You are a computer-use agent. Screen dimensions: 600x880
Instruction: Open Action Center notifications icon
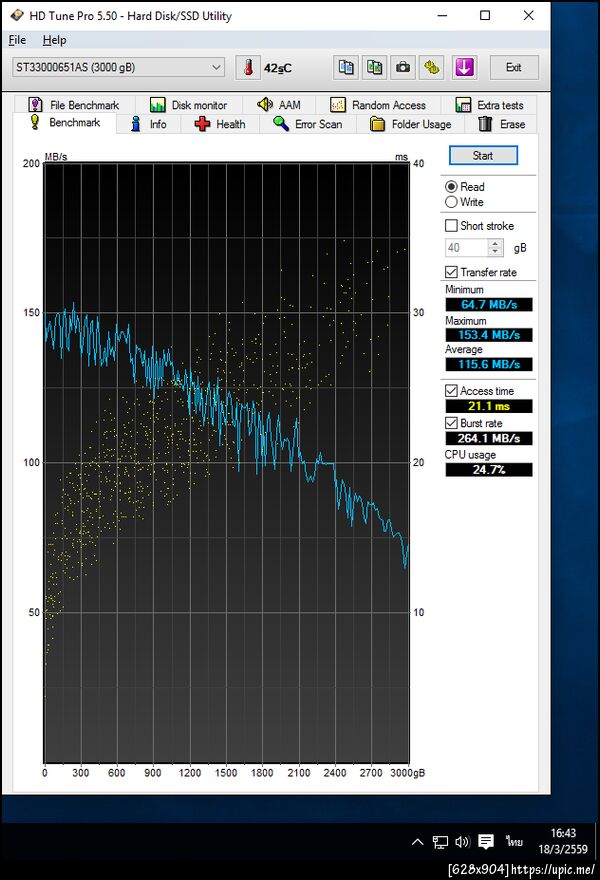pos(486,841)
